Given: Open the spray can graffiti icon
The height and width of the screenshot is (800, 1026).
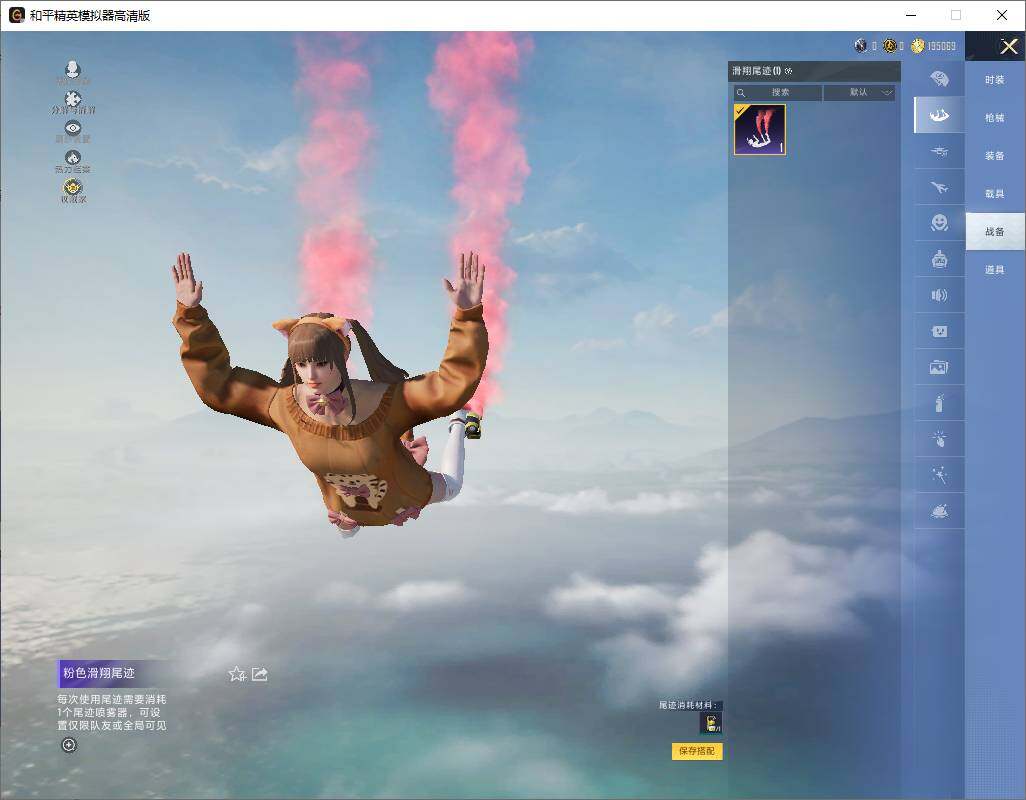Looking at the screenshot, I should click(940, 404).
